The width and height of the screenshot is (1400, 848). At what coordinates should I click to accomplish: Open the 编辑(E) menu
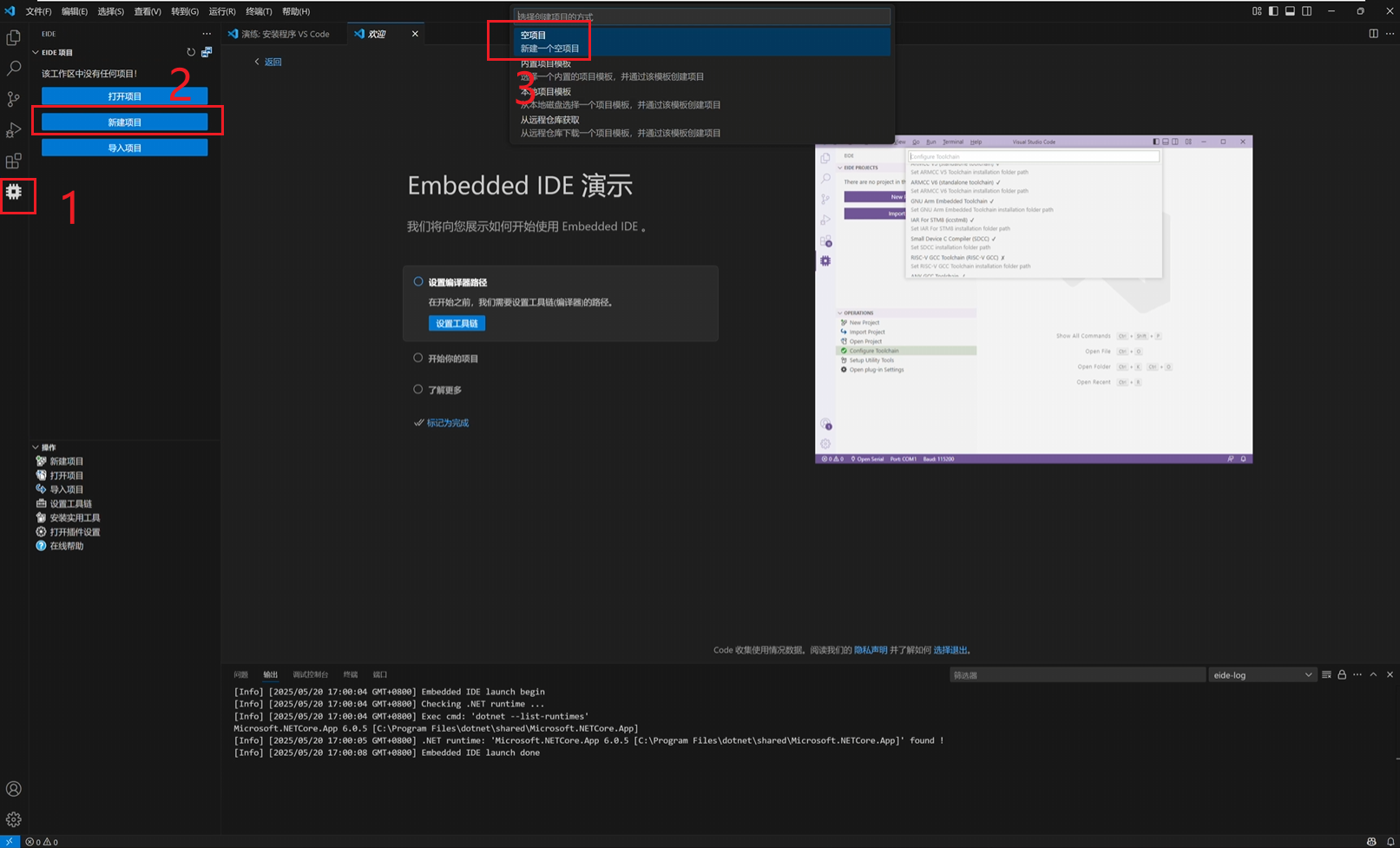(x=75, y=11)
